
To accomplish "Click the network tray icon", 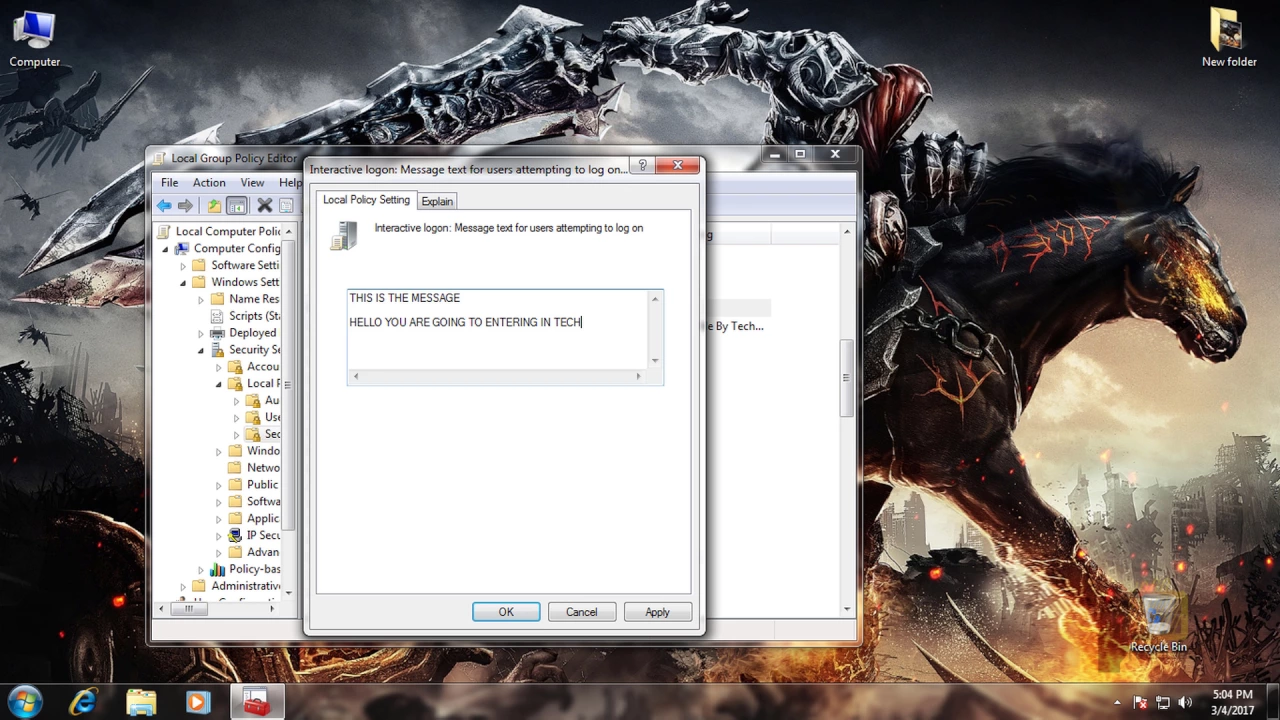I will tap(1163, 703).
